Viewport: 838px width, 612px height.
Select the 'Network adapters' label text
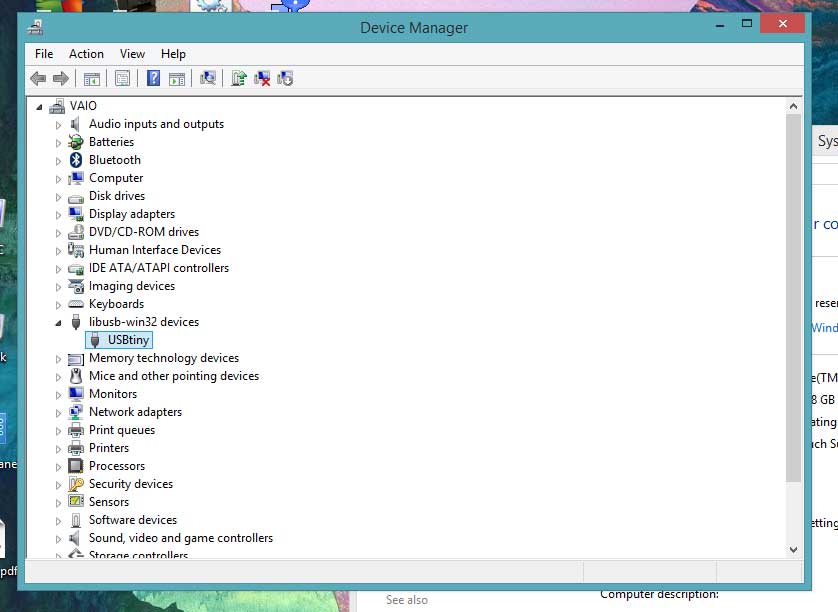point(135,412)
